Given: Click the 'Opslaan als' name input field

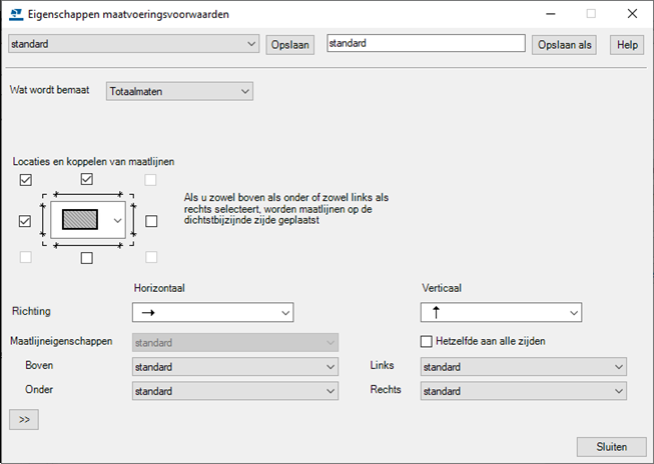Looking at the screenshot, I should click(426, 44).
